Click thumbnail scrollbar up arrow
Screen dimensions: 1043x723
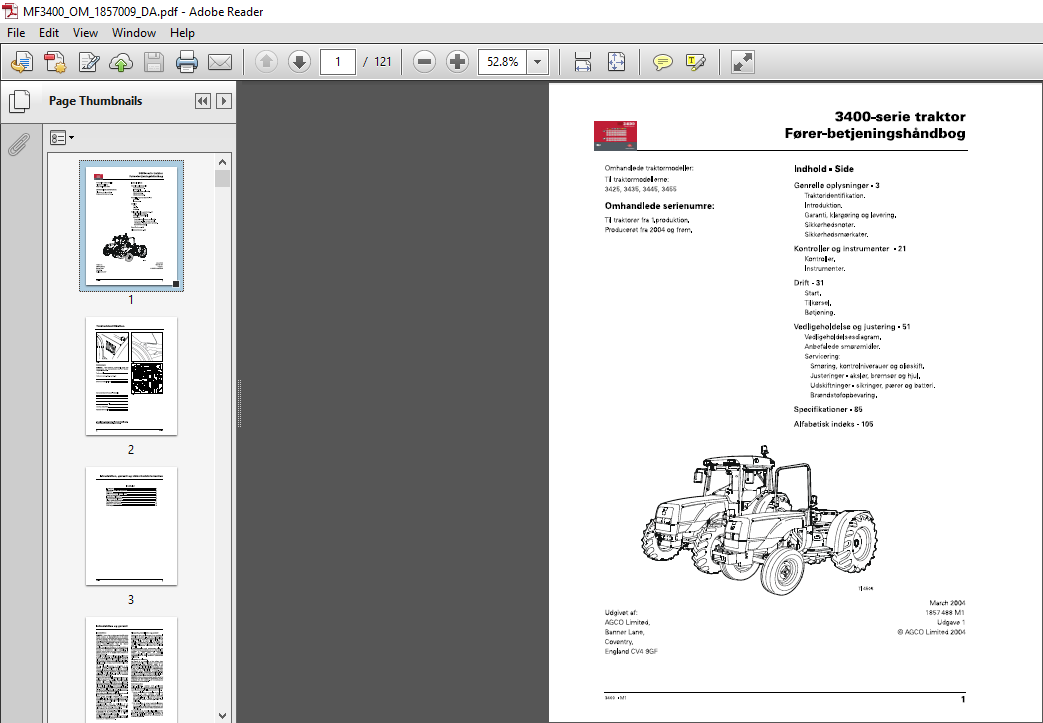(222, 162)
